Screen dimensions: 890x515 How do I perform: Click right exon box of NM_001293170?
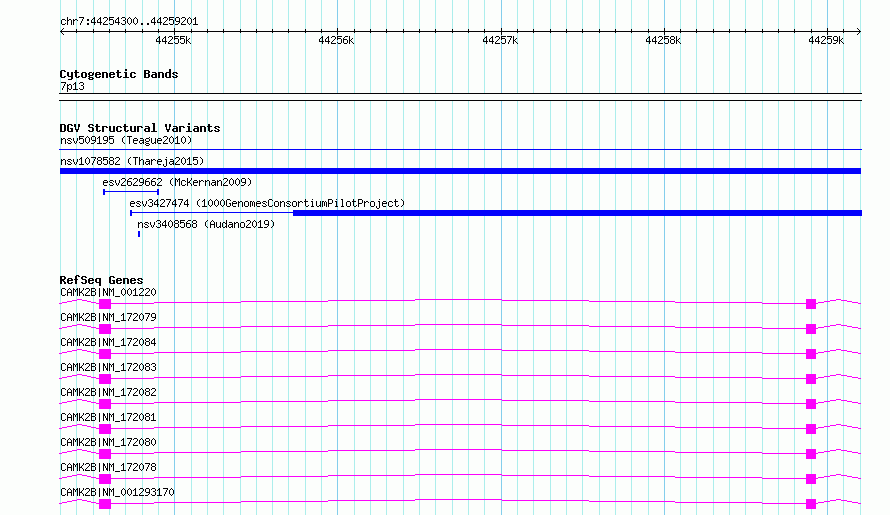(811, 504)
